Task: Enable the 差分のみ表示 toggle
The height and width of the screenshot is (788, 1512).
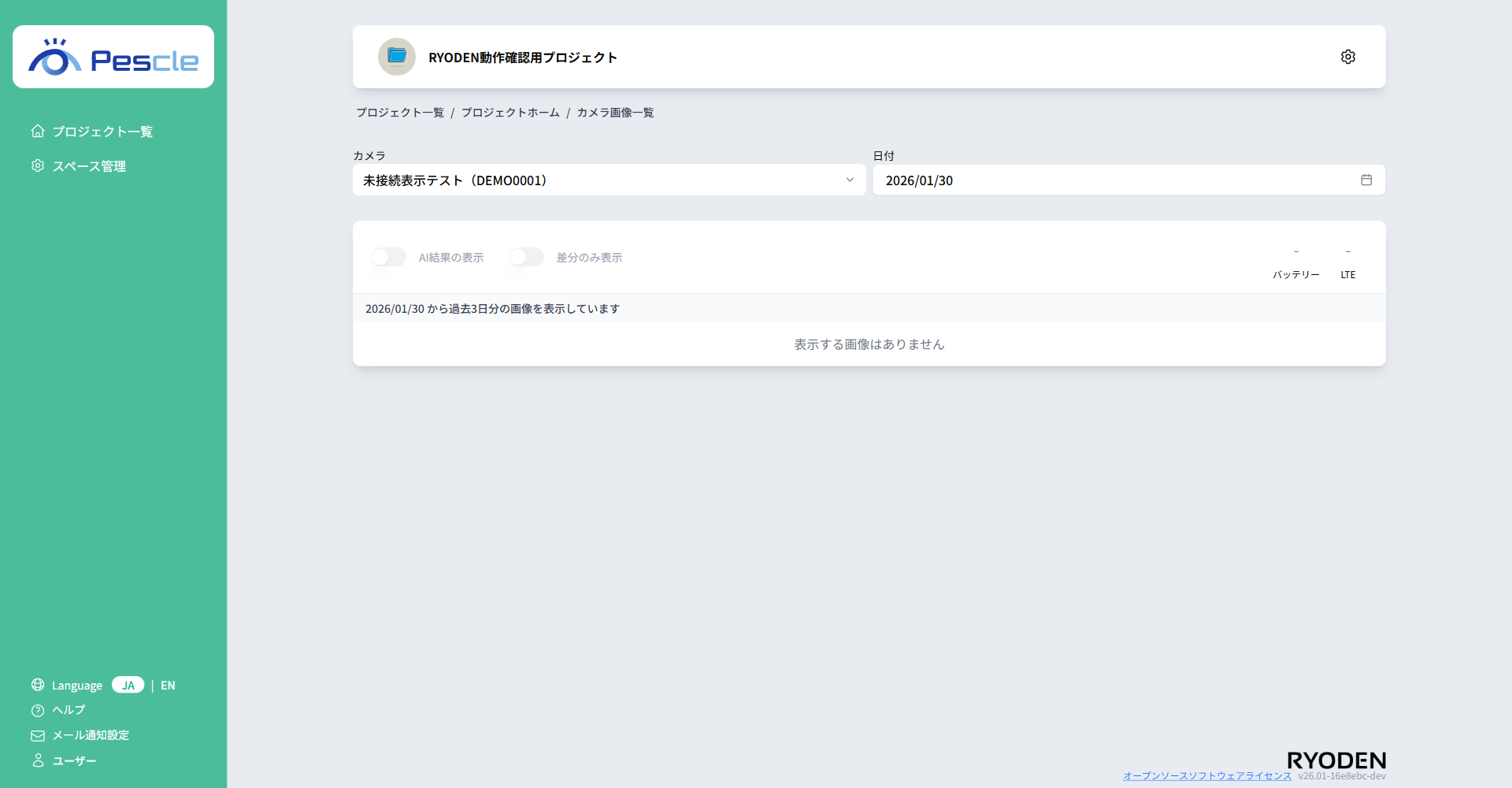Action: pyautogui.click(x=525, y=257)
